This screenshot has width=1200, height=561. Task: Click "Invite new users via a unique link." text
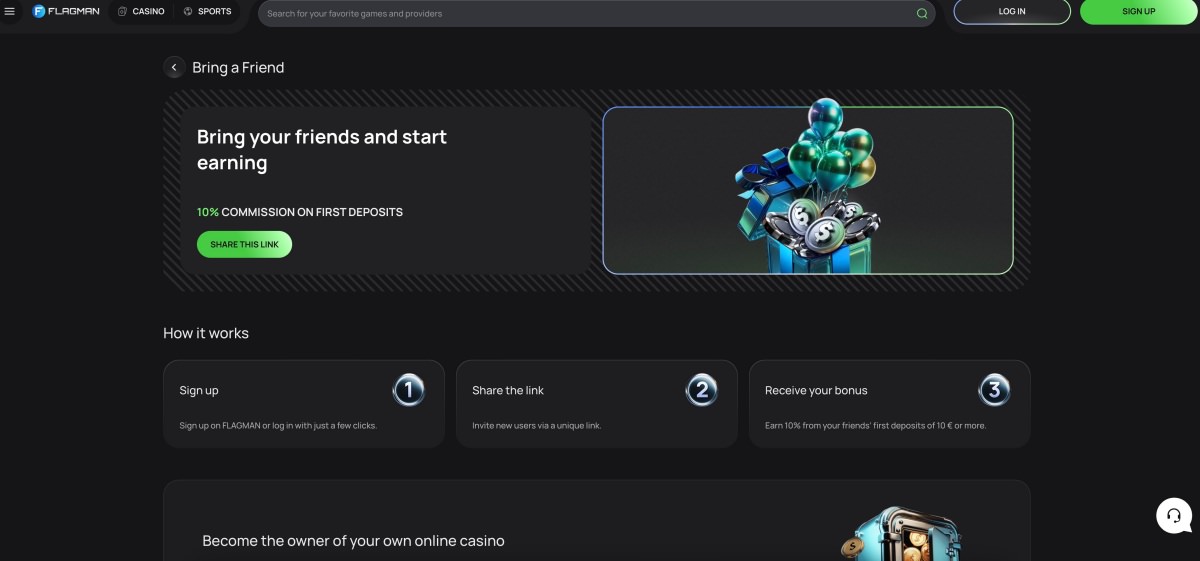pos(537,426)
